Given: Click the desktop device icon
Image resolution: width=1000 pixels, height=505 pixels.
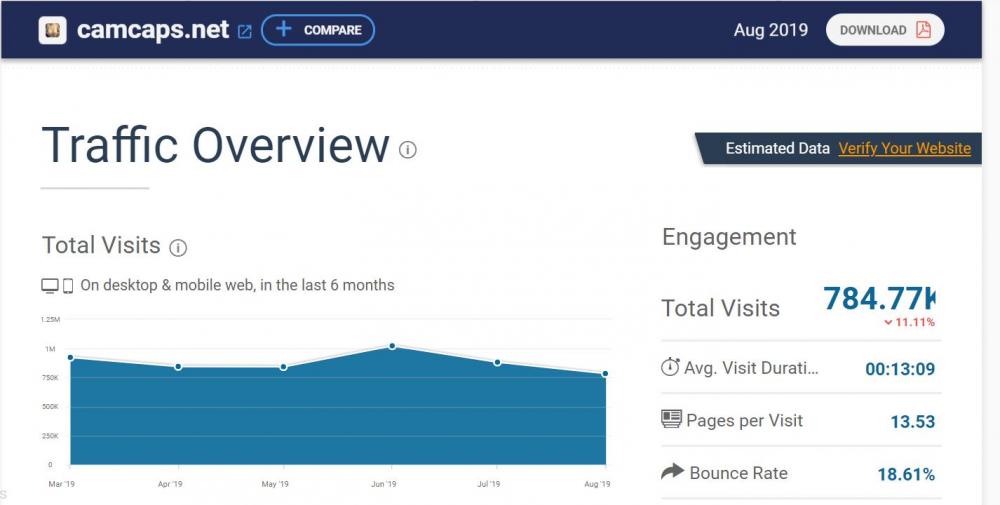Looking at the screenshot, I should coord(50,286).
